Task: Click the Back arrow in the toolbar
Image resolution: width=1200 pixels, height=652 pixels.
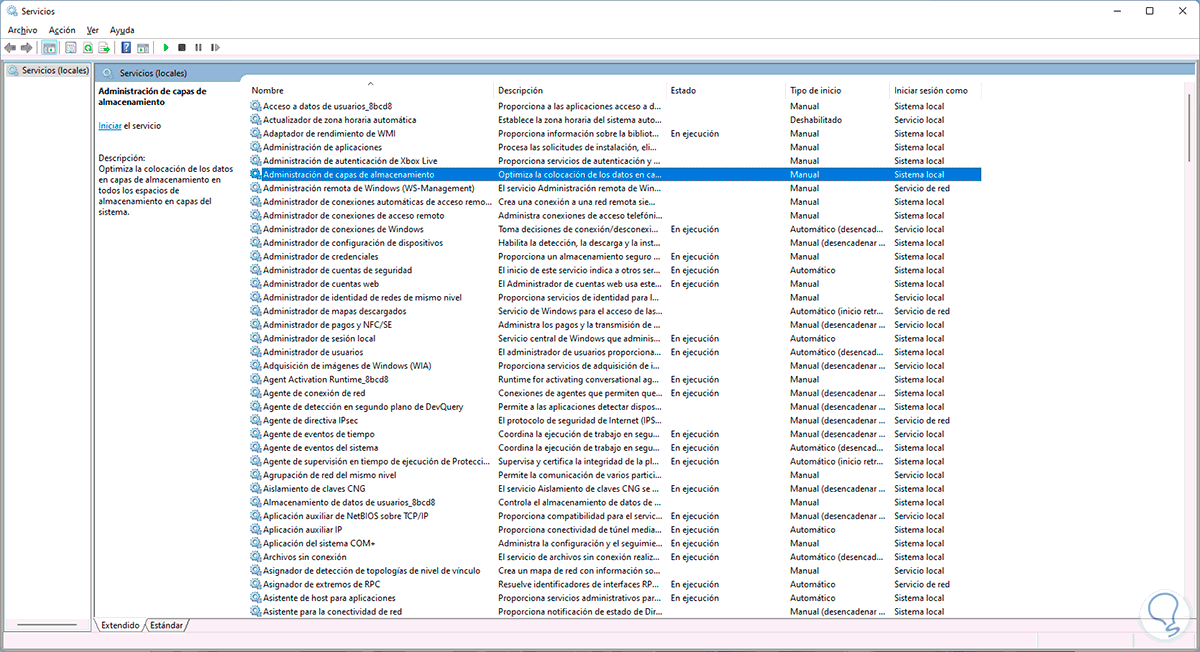Action: pos(10,47)
